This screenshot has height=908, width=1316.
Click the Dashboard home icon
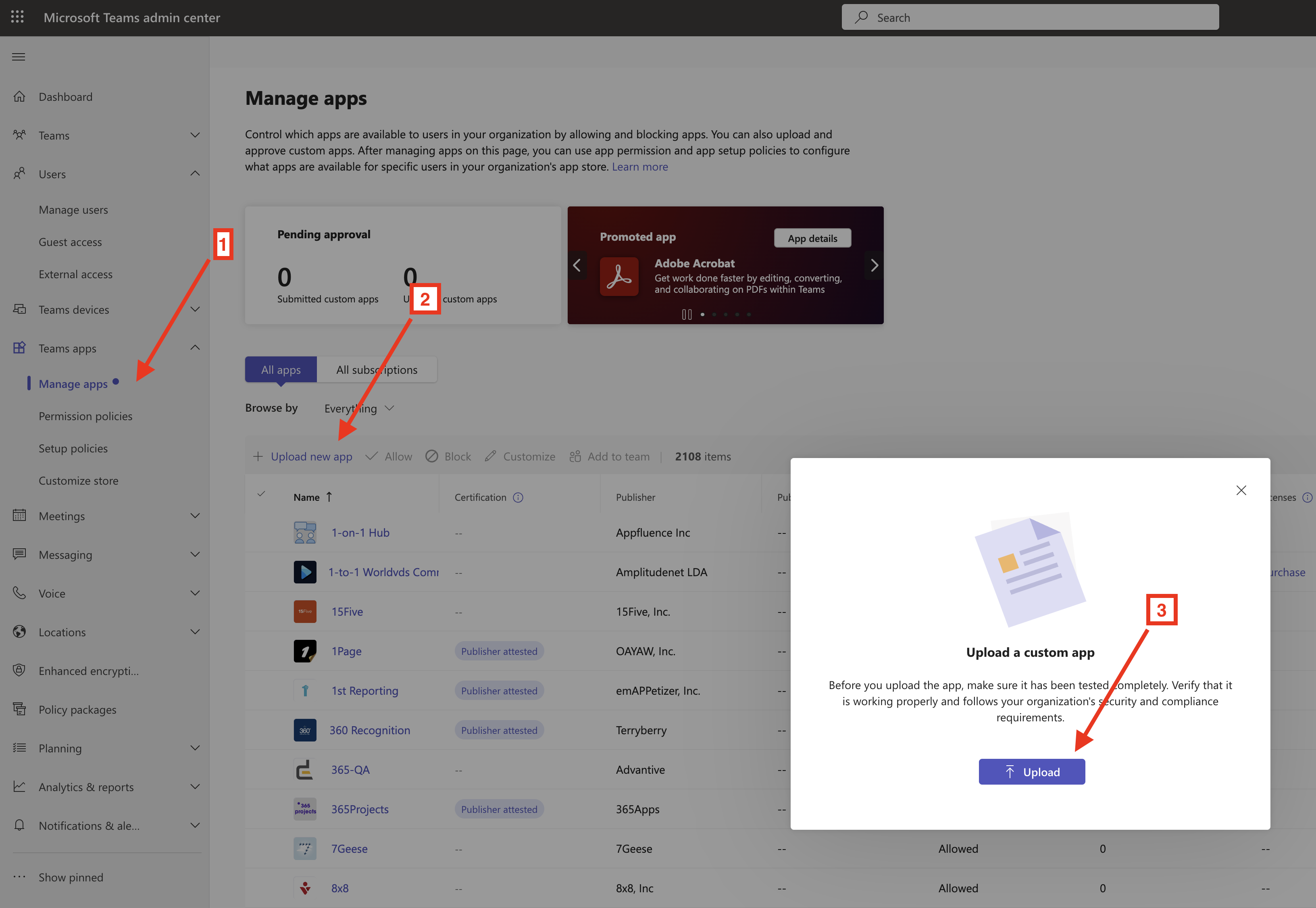pos(19,97)
